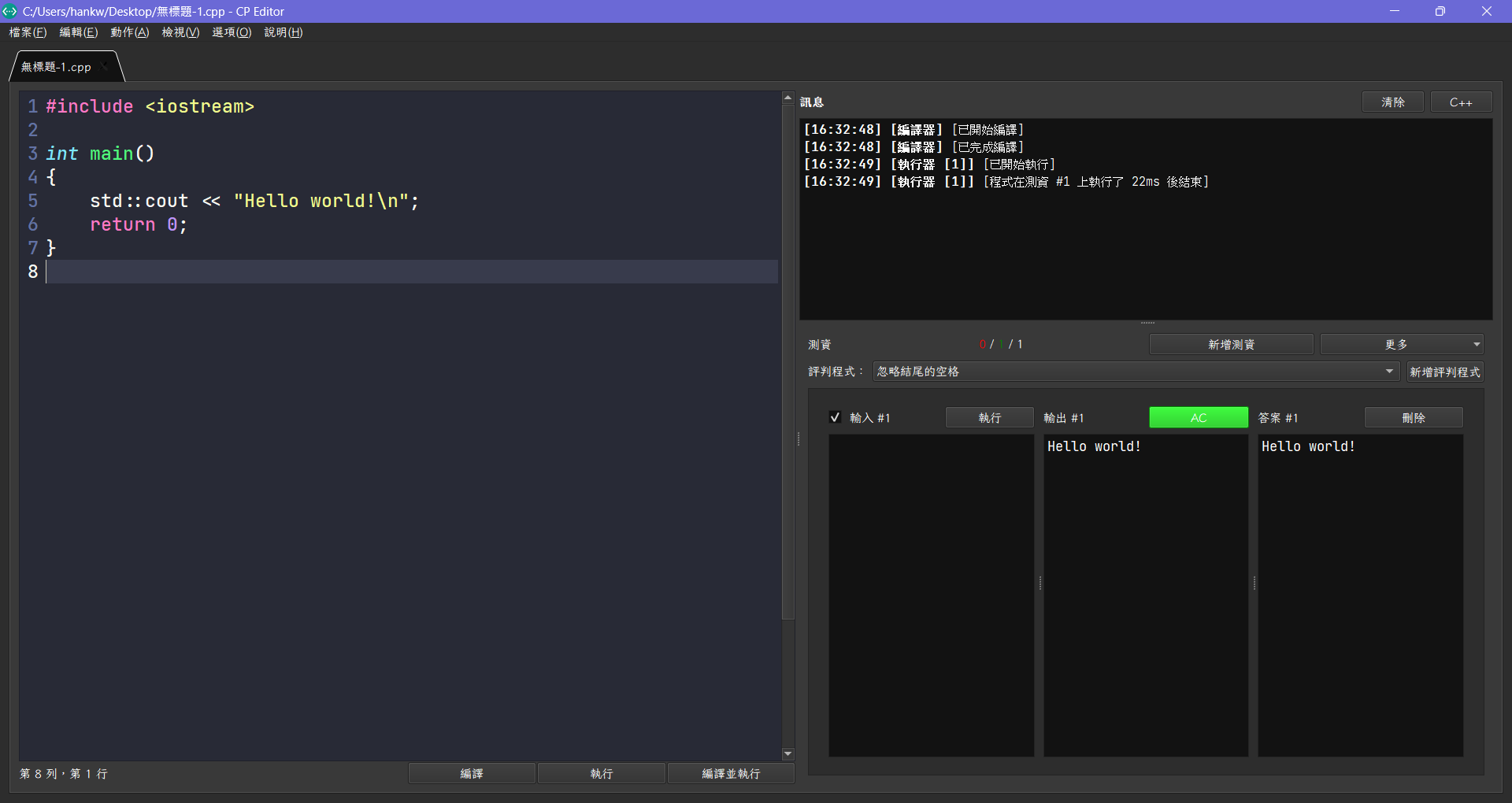The width and height of the screenshot is (1512, 803).
Task: Click the 清除 button to clear messages
Action: pyautogui.click(x=1393, y=102)
